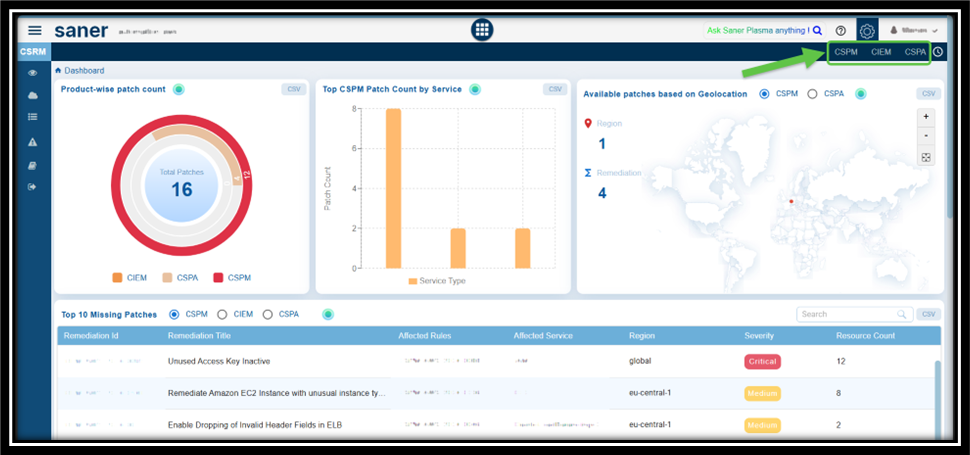Click info icon beside Top CSPM Patch Count
Viewport: 970px width, 455px height.
[x=474, y=89]
